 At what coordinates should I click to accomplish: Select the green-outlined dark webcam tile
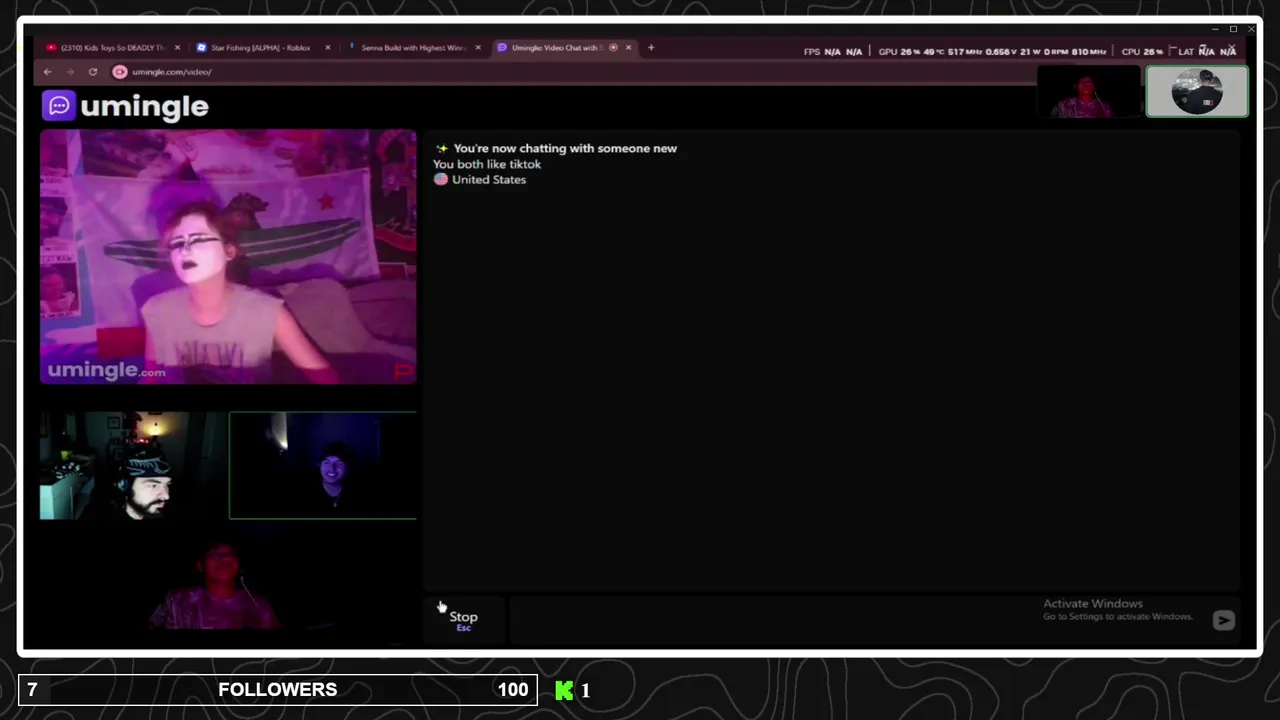pos(323,466)
